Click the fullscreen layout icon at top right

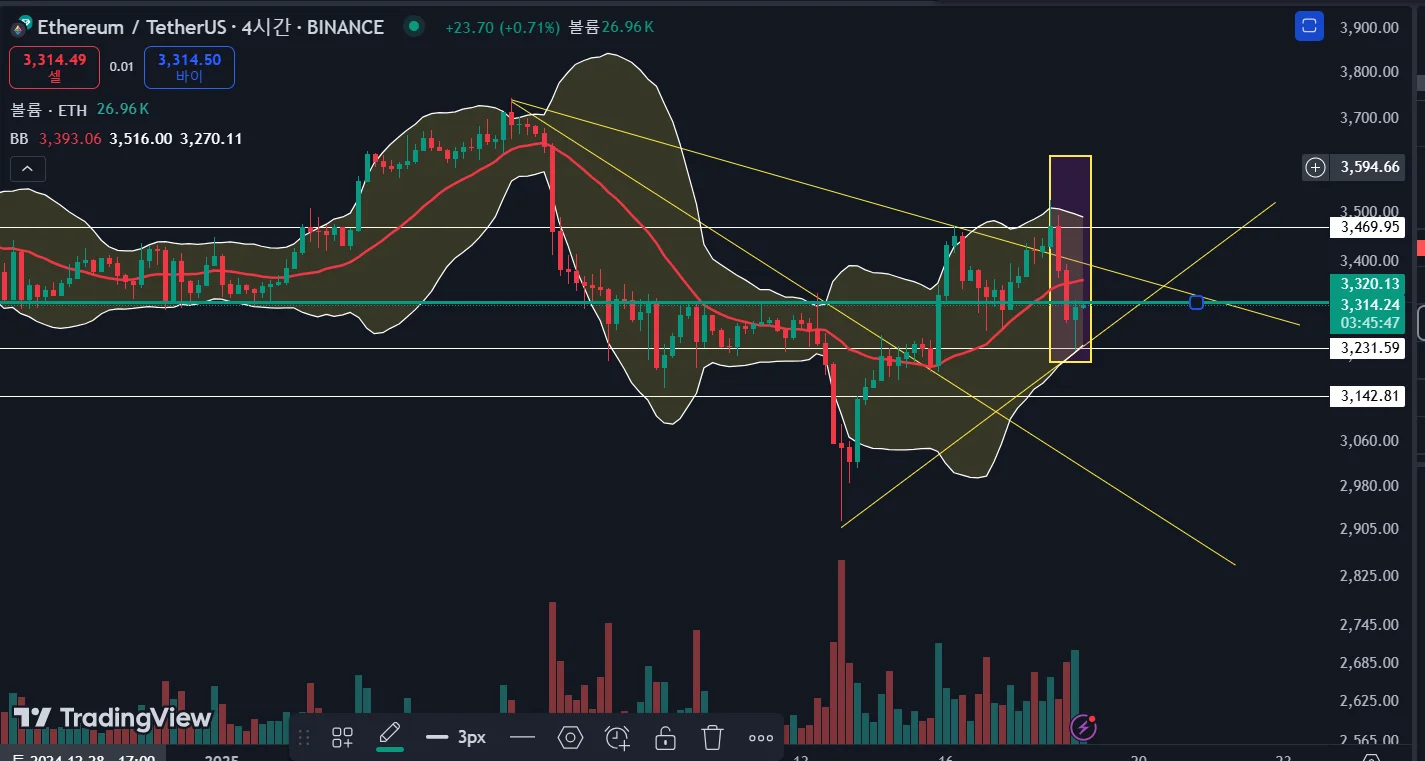point(1309,26)
